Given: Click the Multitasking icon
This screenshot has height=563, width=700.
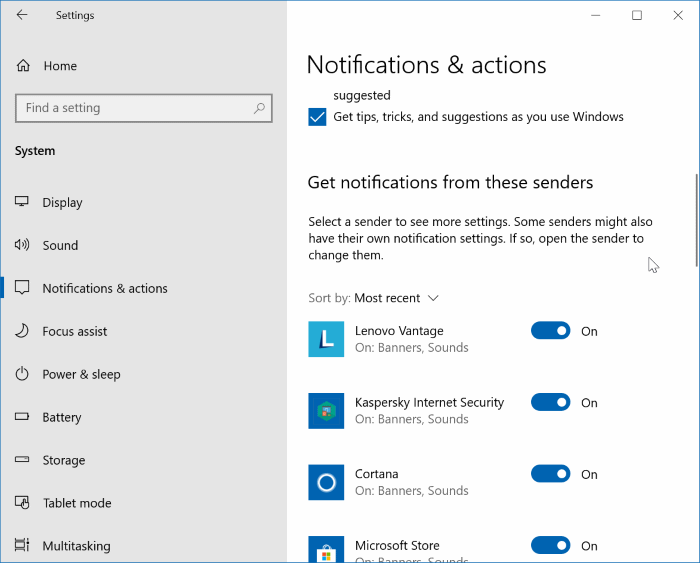Looking at the screenshot, I should (22, 545).
